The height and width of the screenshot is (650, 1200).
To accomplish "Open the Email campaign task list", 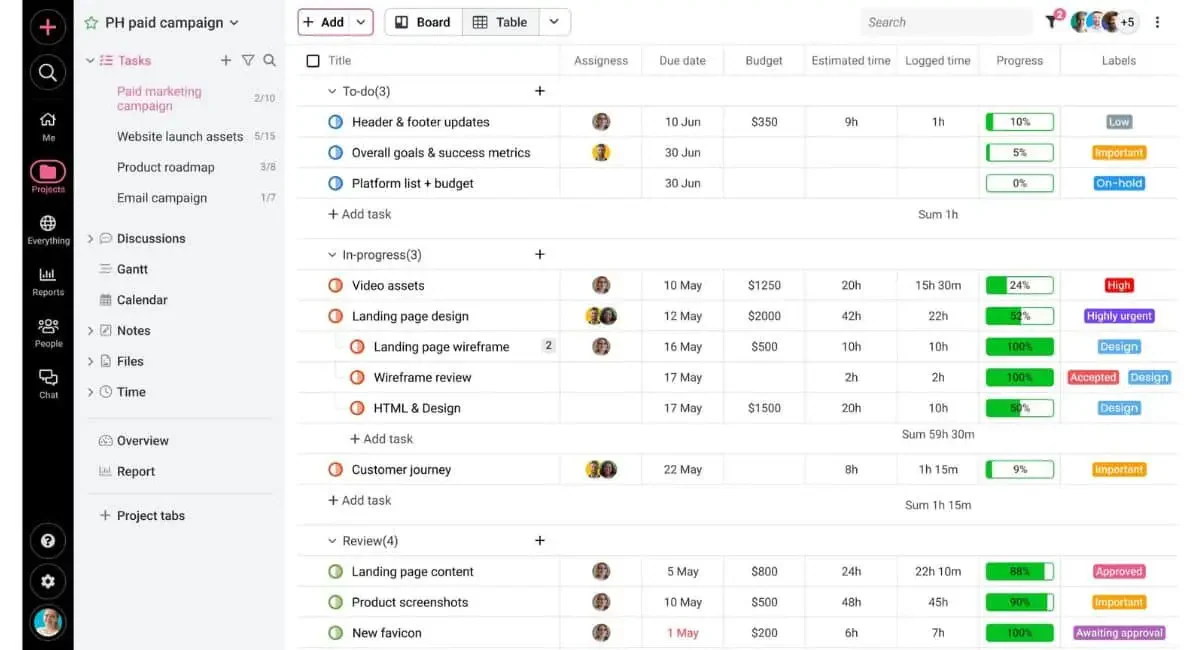I will pos(162,197).
